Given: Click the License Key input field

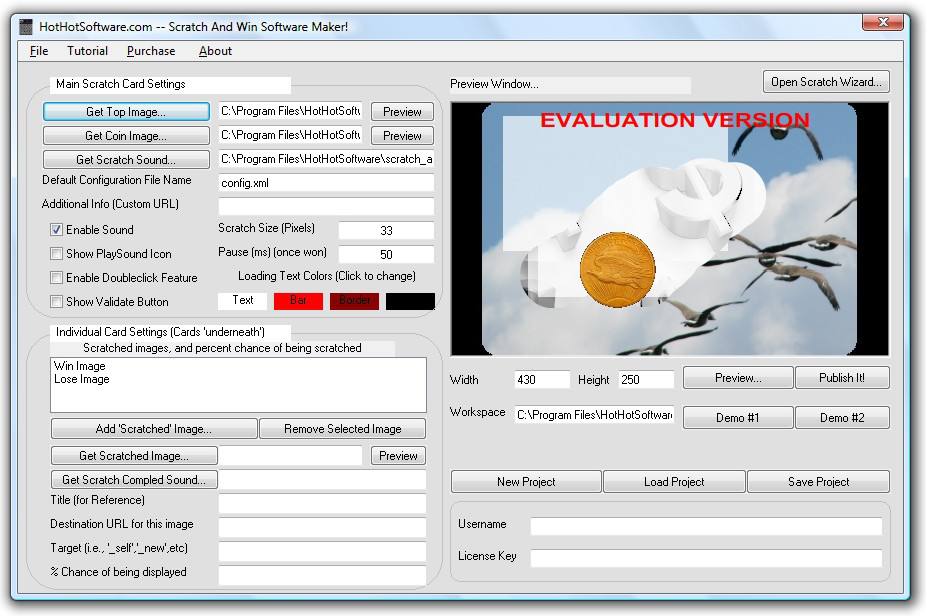Looking at the screenshot, I should [x=706, y=558].
